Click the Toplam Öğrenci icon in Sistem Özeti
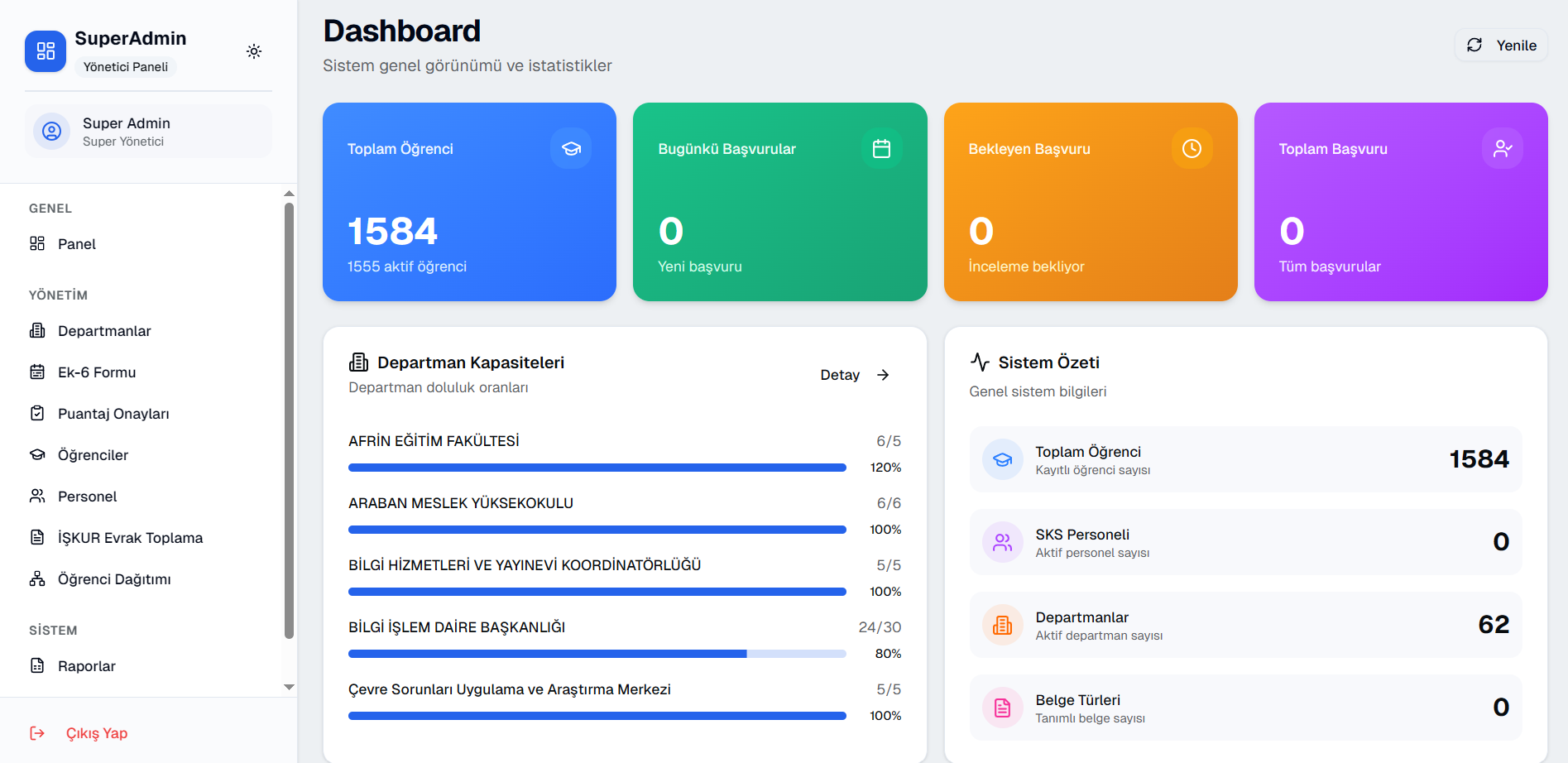 coord(1003,459)
